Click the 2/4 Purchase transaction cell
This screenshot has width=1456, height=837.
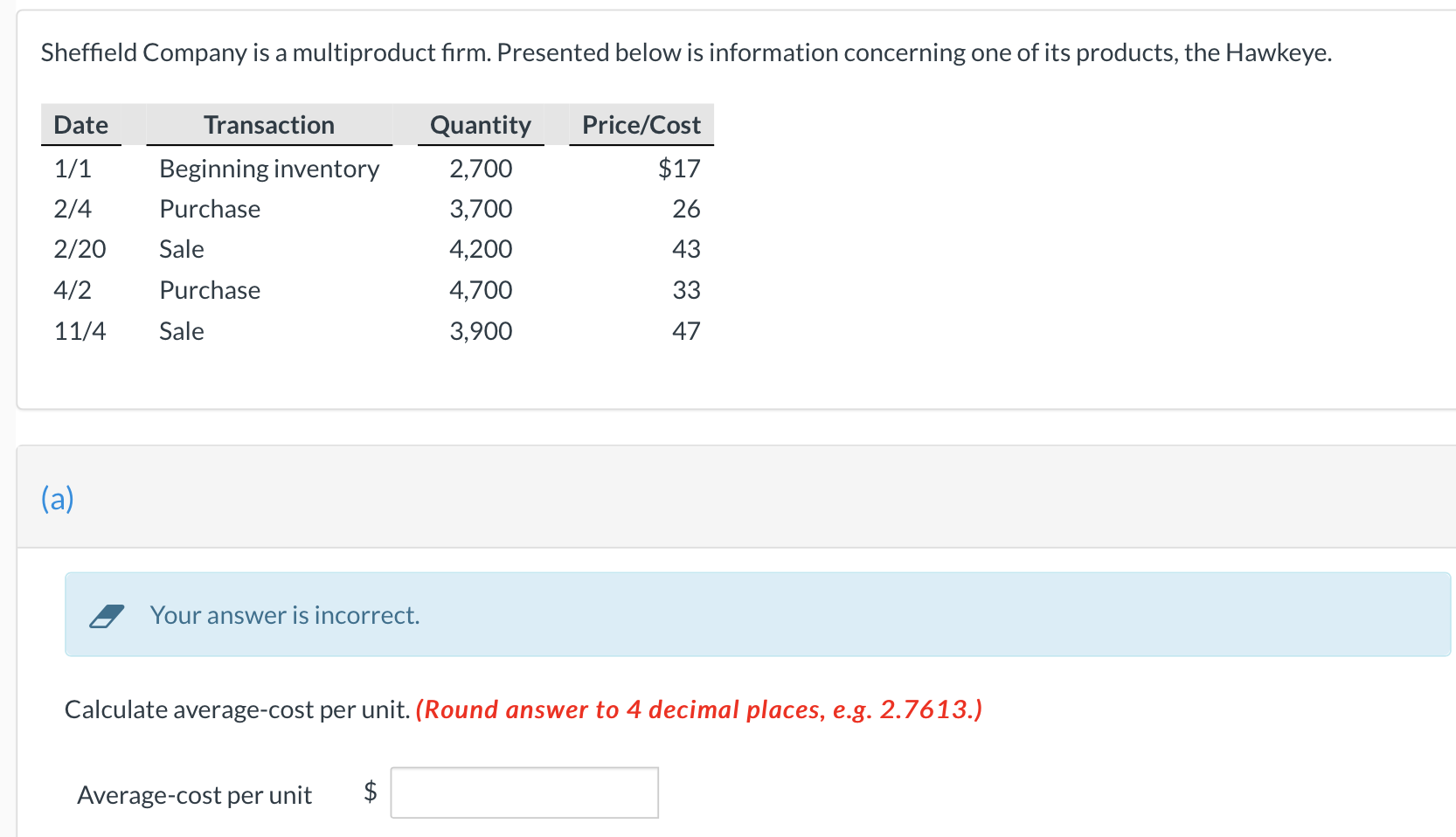click(210, 209)
